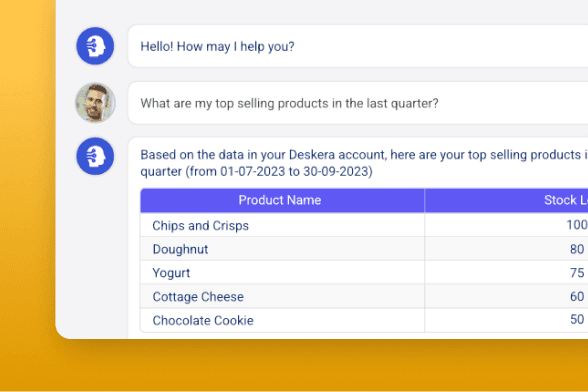Click the AI bot avatar beside the greeting message
Screen dimensions: 588x392
tap(95, 46)
